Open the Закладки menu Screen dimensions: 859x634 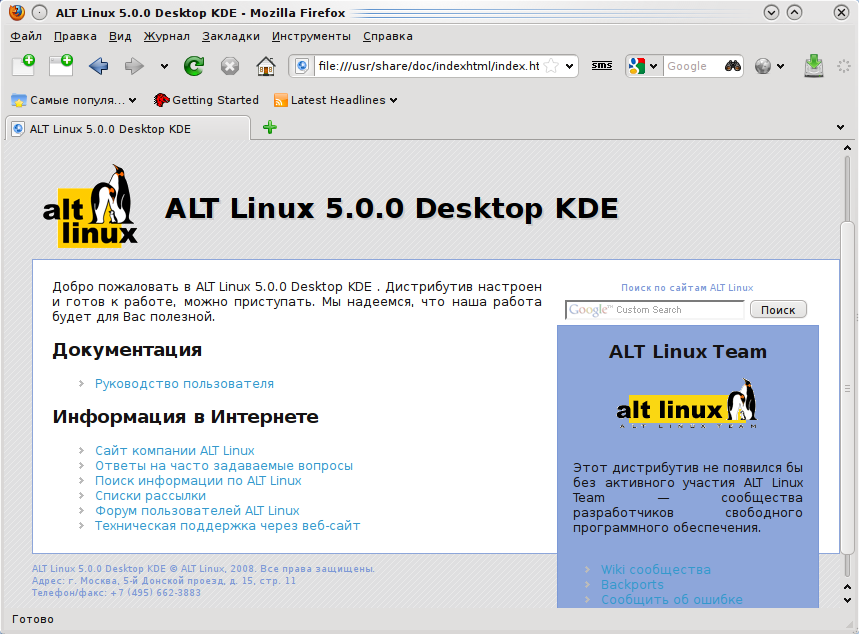[230, 36]
